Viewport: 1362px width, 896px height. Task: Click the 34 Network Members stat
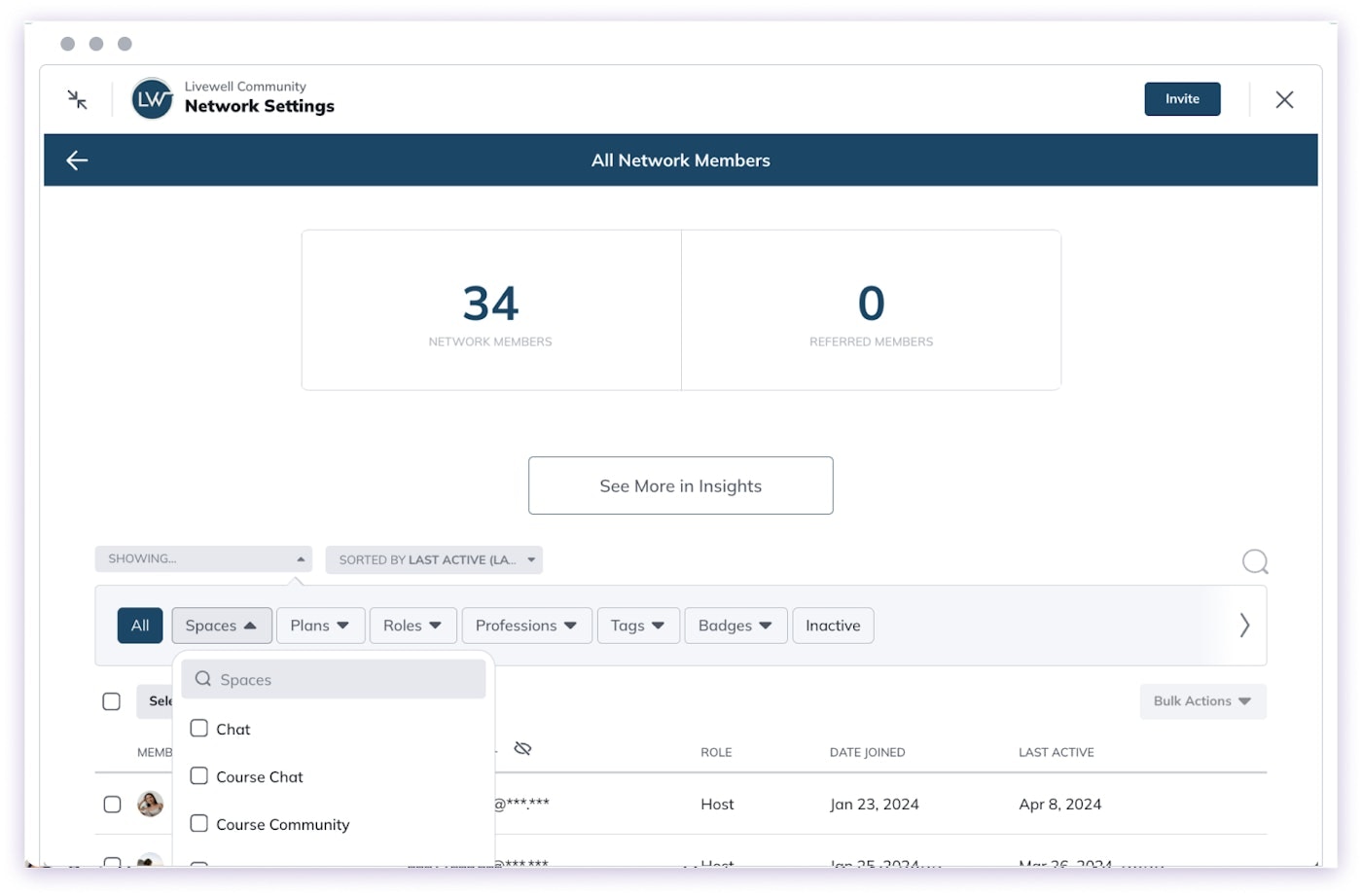(x=491, y=310)
